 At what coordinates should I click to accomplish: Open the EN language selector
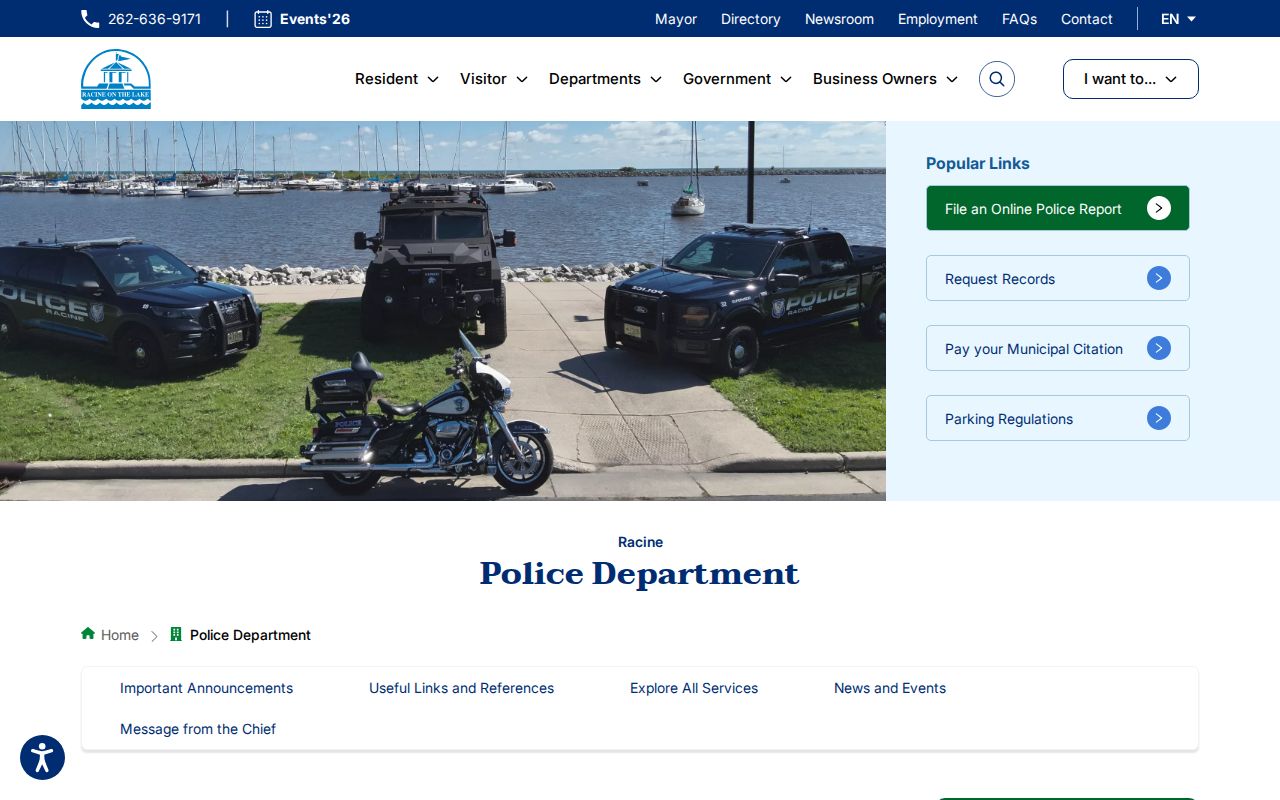click(x=1178, y=19)
